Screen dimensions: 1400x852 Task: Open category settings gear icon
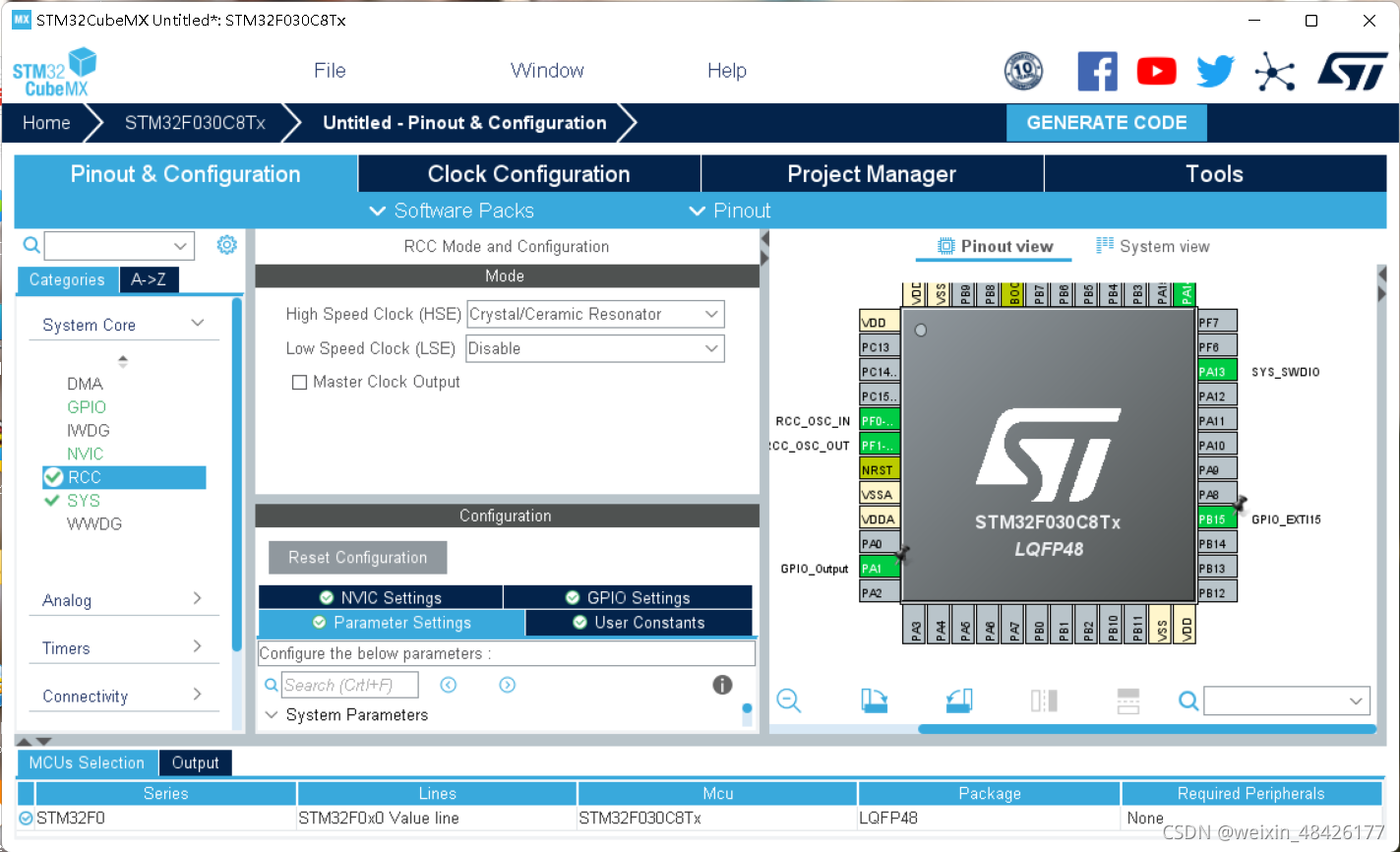tap(227, 244)
